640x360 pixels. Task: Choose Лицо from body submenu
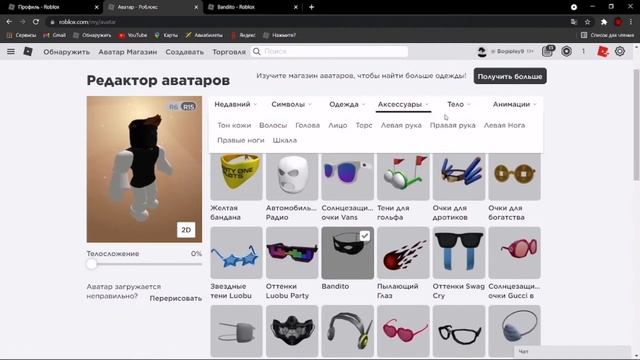(x=338, y=125)
